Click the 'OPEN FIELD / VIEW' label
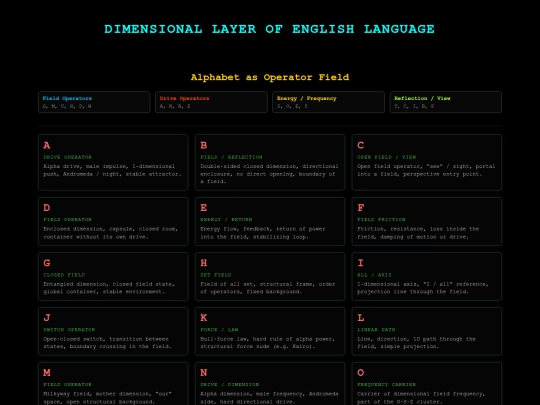540x405 pixels. point(386,157)
